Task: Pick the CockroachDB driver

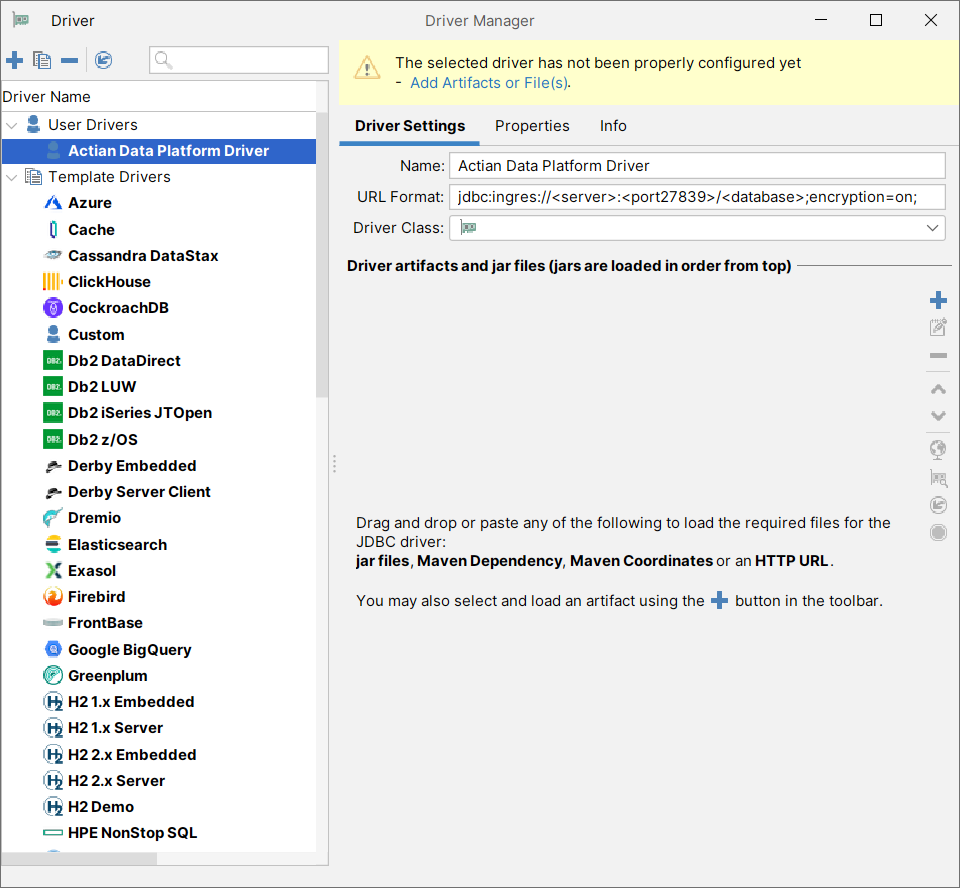Action: (x=118, y=307)
